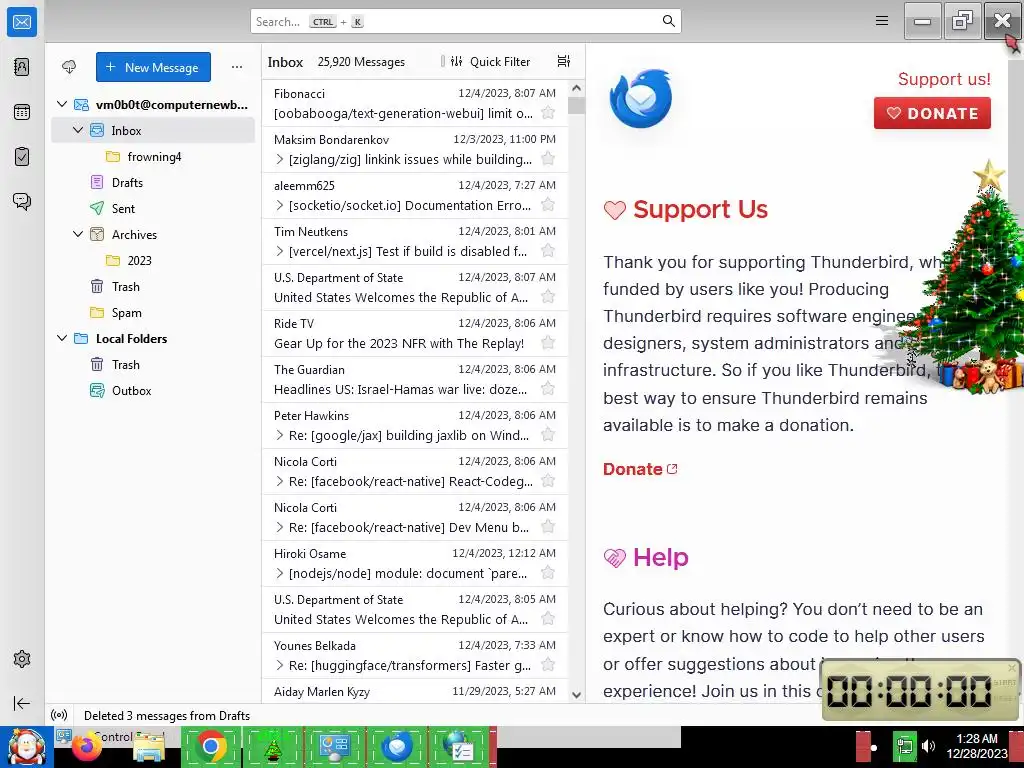Open the Outbox under Local Folders
Image resolution: width=1024 pixels, height=768 pixels.
click(153, 391)
